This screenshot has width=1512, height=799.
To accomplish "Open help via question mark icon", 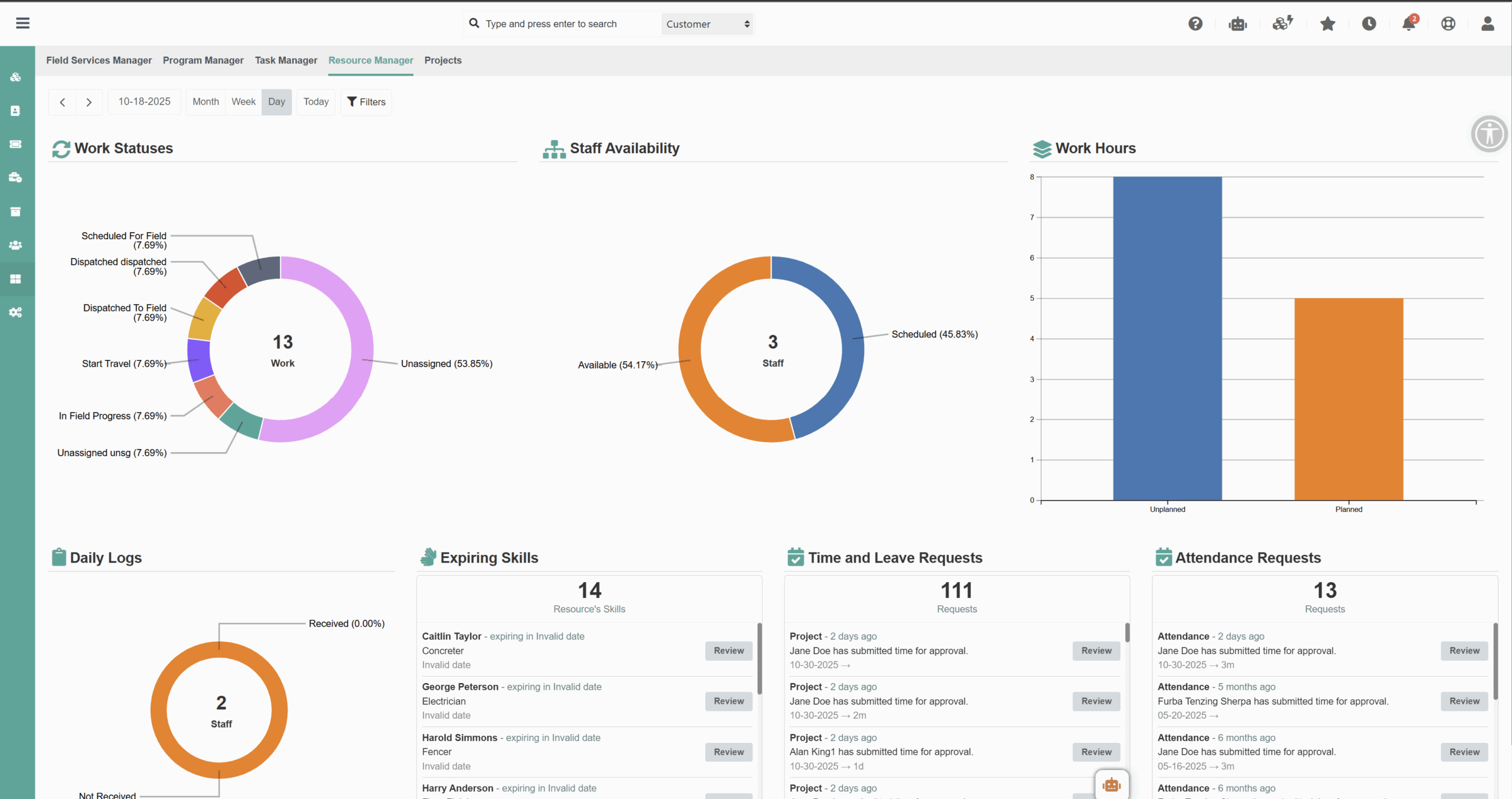I will (x=1195, y=24).
